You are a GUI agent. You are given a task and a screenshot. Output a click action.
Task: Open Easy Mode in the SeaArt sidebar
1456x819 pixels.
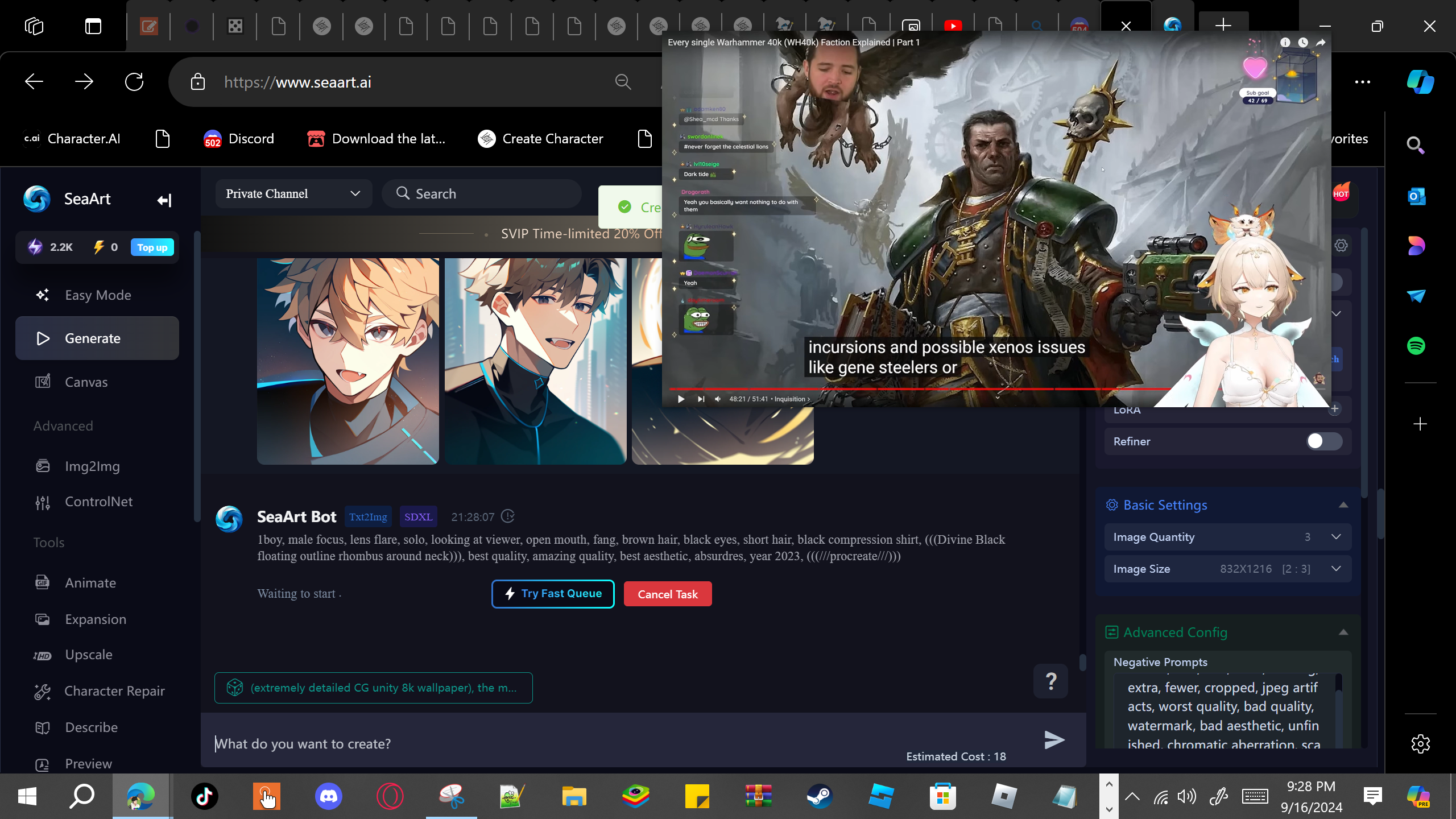97,295
